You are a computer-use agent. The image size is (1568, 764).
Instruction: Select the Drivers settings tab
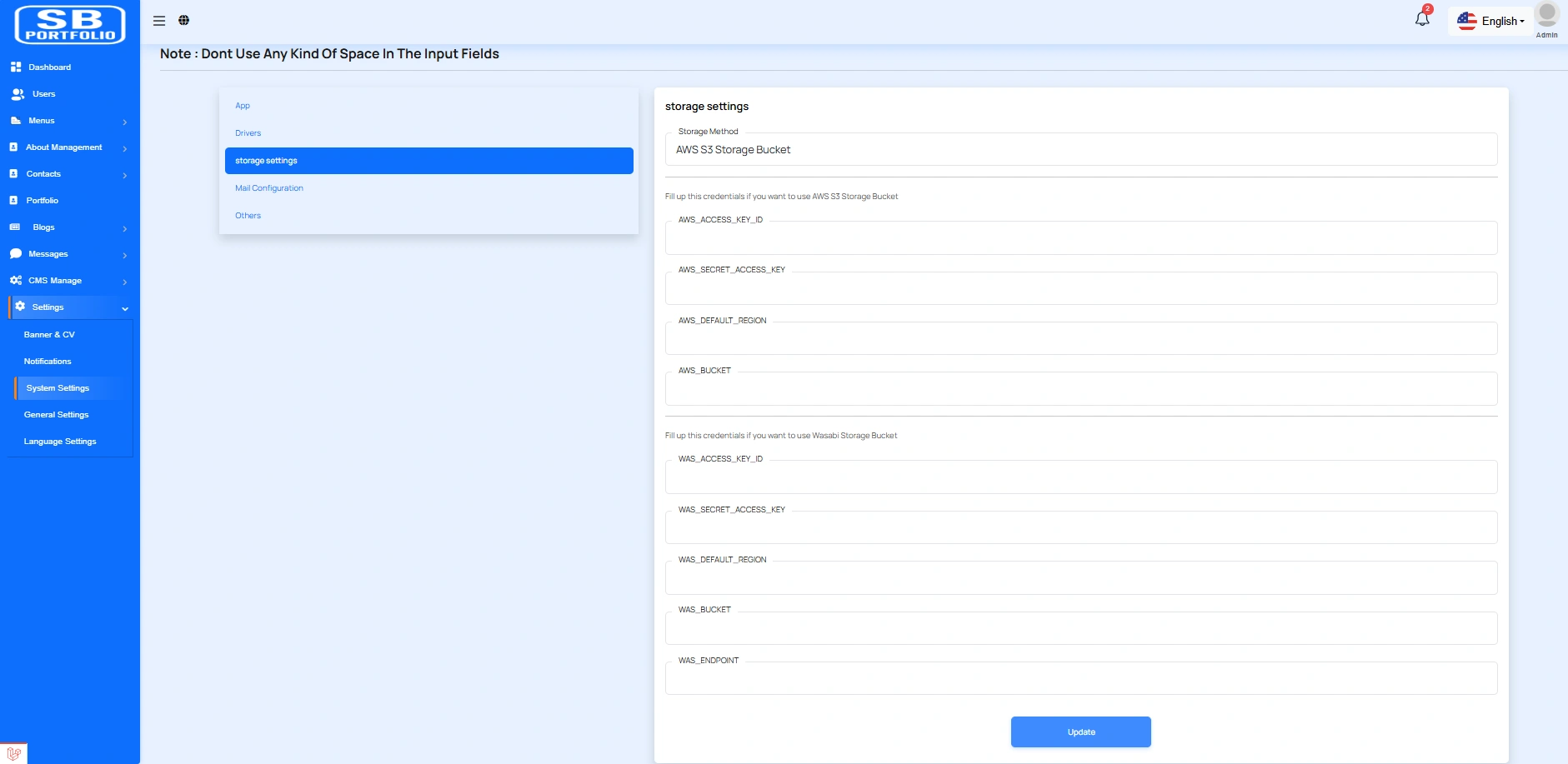pyautogui.click(x=248, y=133)
